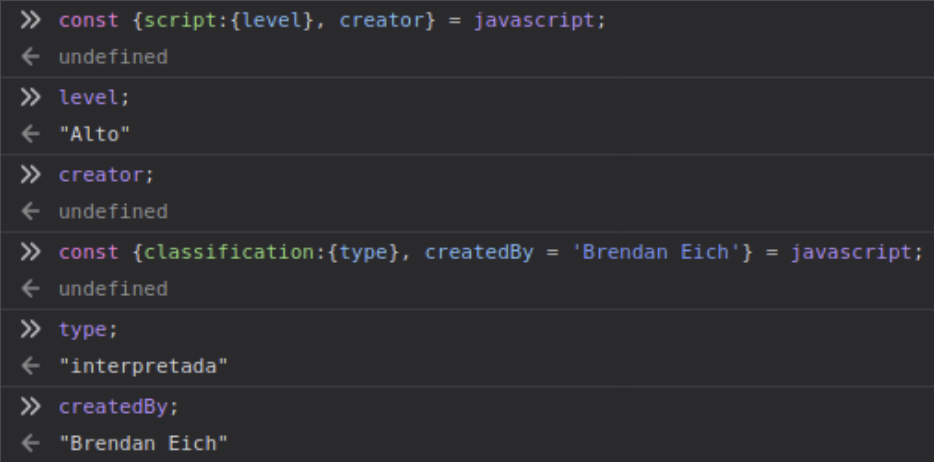The width and height of the screenshot is (934, 462).
Task: Click the input chevron next to 'level;'
Action: pyautogui.click(x=30, y=98)
